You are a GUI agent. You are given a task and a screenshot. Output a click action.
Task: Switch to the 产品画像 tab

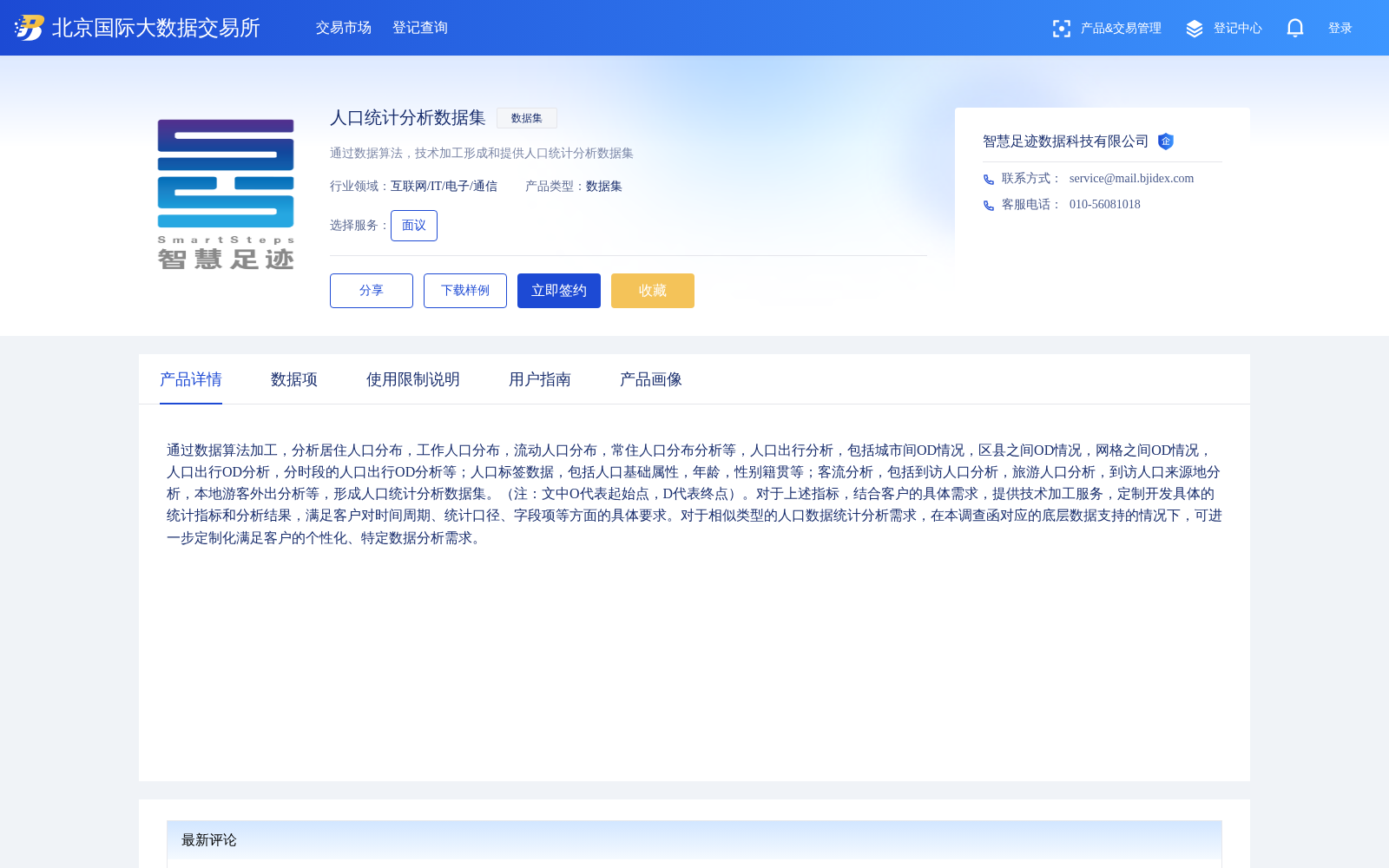651,379
